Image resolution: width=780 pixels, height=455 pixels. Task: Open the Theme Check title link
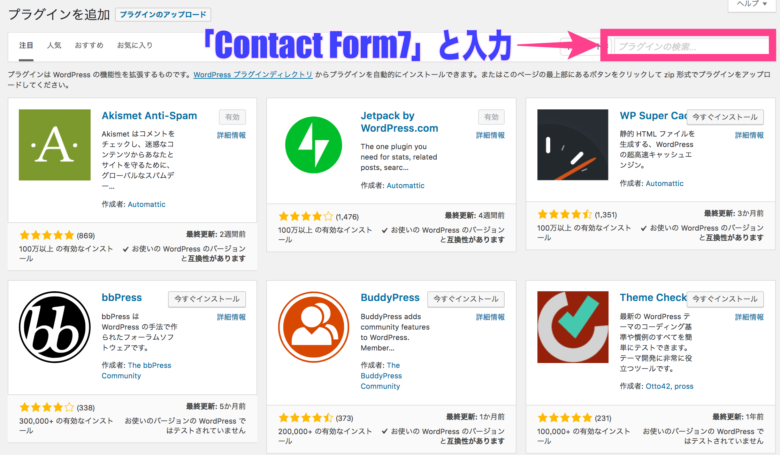pyautogui.click(x=653, y=298)
